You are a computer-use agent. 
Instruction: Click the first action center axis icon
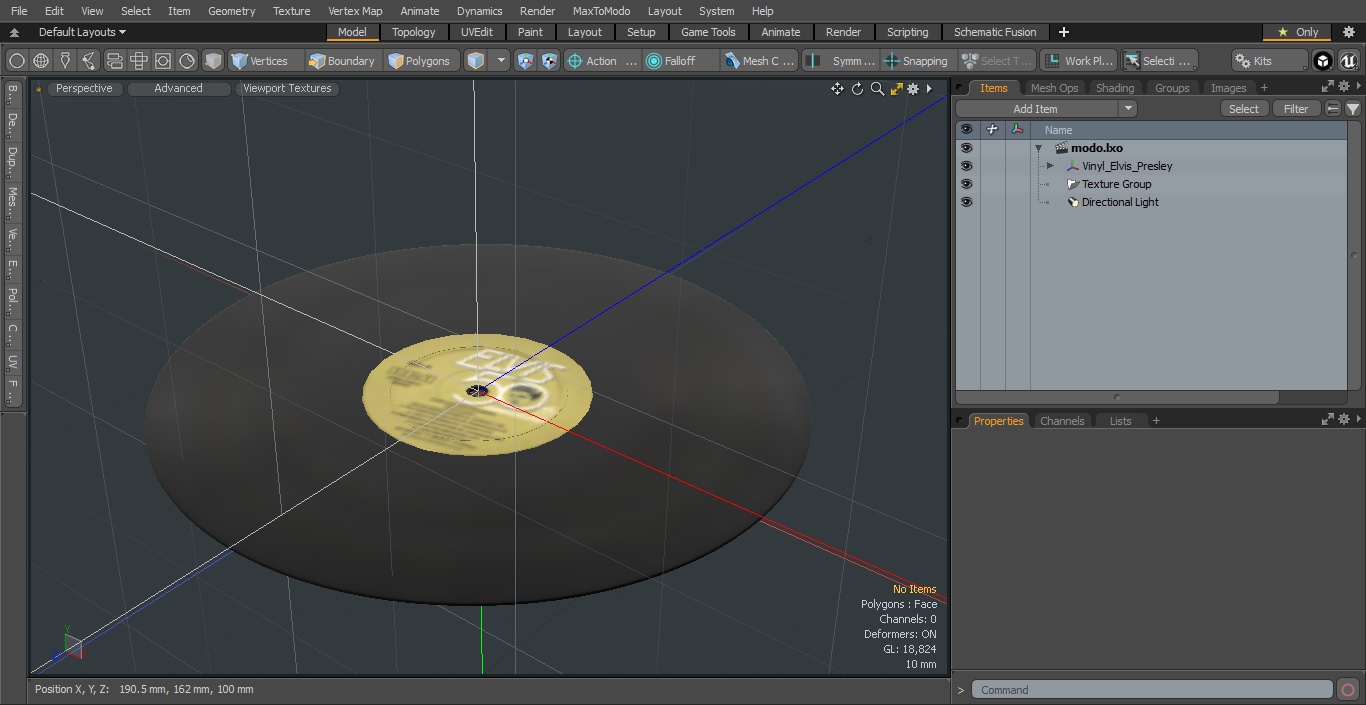point(526,61)
